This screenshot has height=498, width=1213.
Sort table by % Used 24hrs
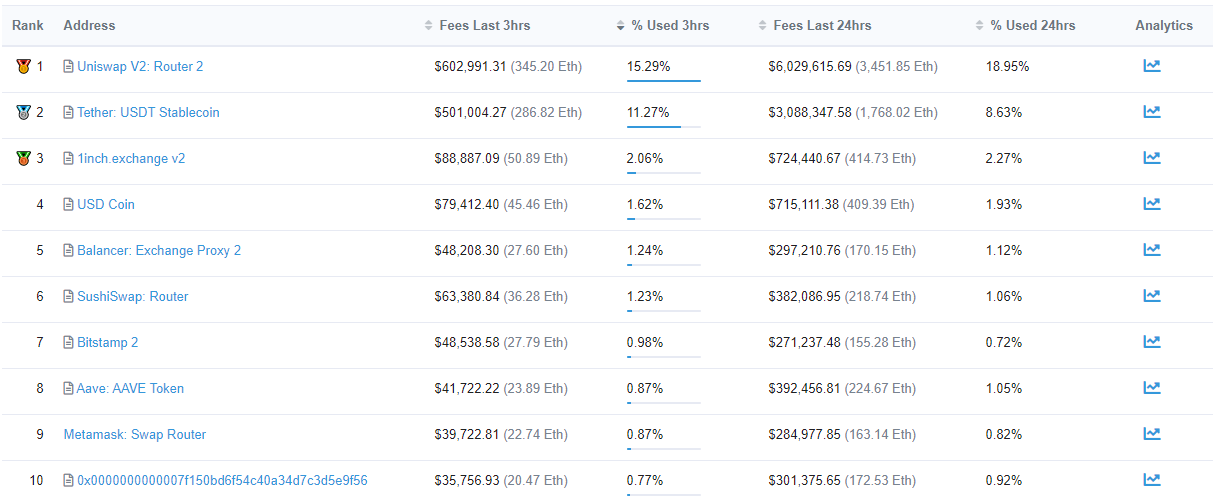pyautogui.click(x=1026, y=25)
